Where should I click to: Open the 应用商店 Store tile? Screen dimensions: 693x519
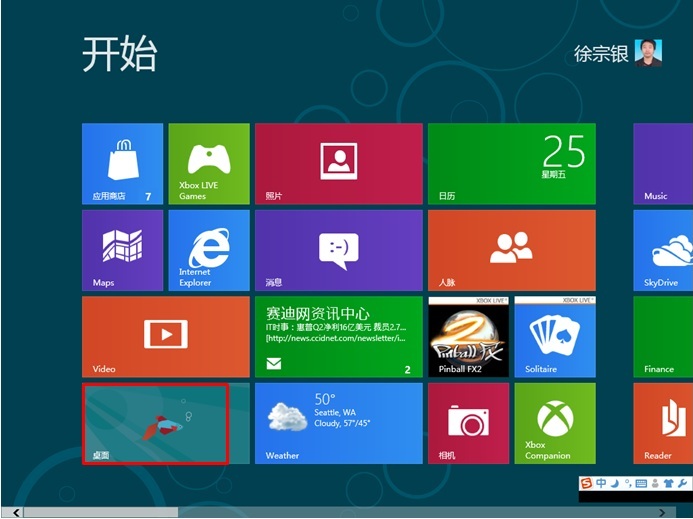coord(122,164)
